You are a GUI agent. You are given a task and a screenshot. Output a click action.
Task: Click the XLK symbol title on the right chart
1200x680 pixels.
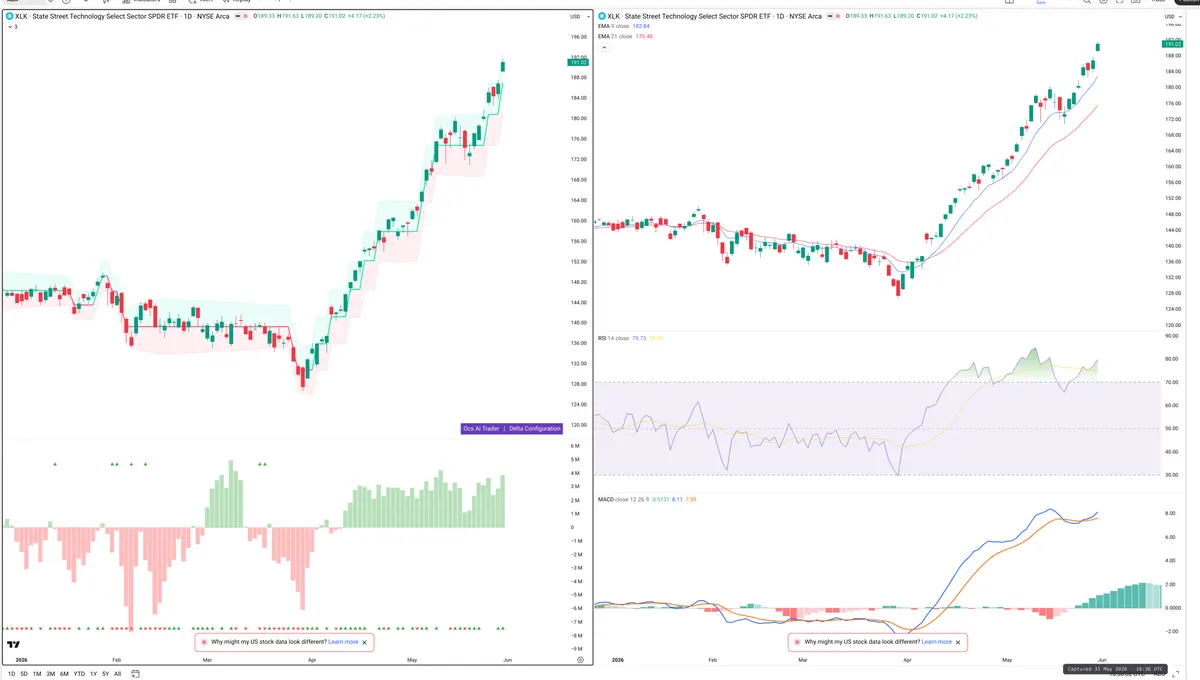pos(713,17)
